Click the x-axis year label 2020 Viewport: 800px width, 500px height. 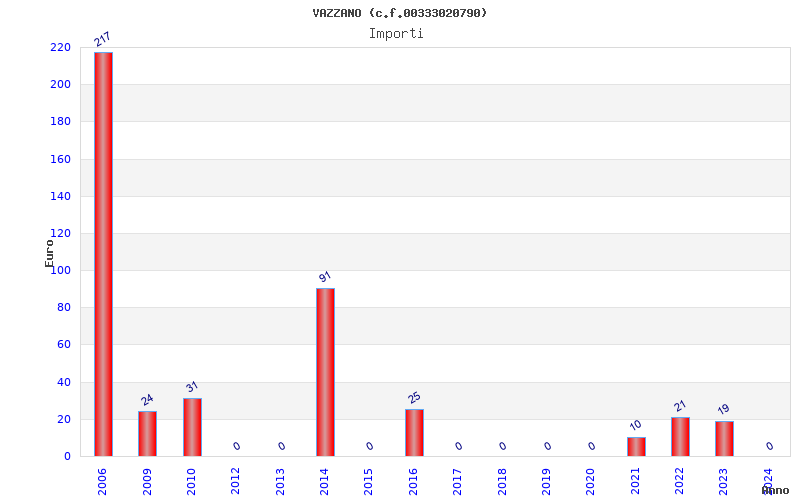(591, 482)
